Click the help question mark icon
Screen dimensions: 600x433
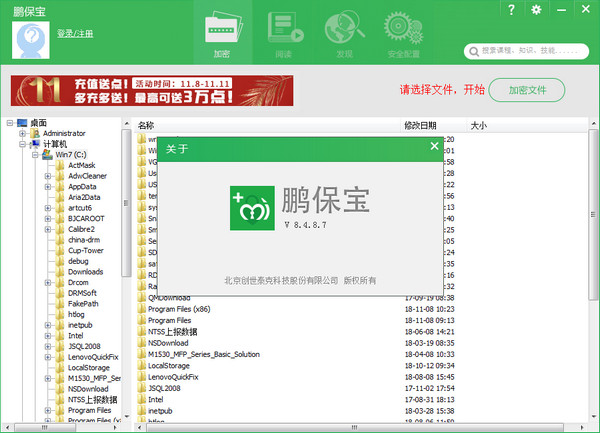click(x=512, y=10)
